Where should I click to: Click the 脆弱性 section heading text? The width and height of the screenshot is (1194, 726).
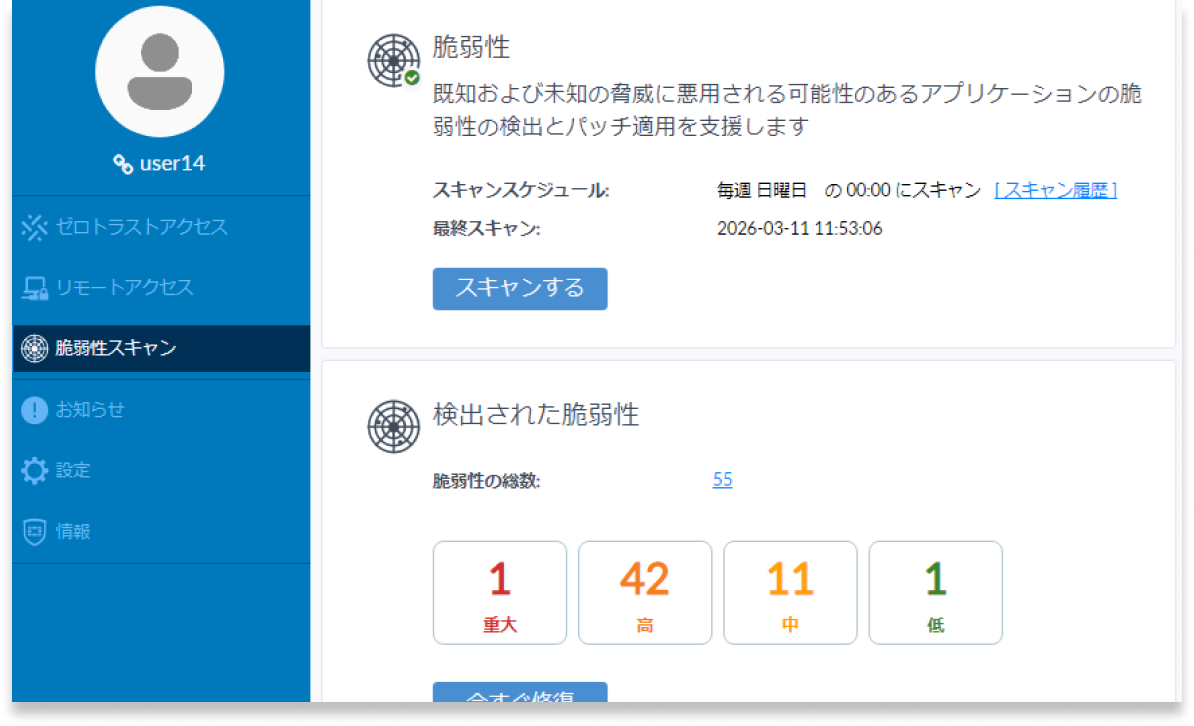[471, 47]
